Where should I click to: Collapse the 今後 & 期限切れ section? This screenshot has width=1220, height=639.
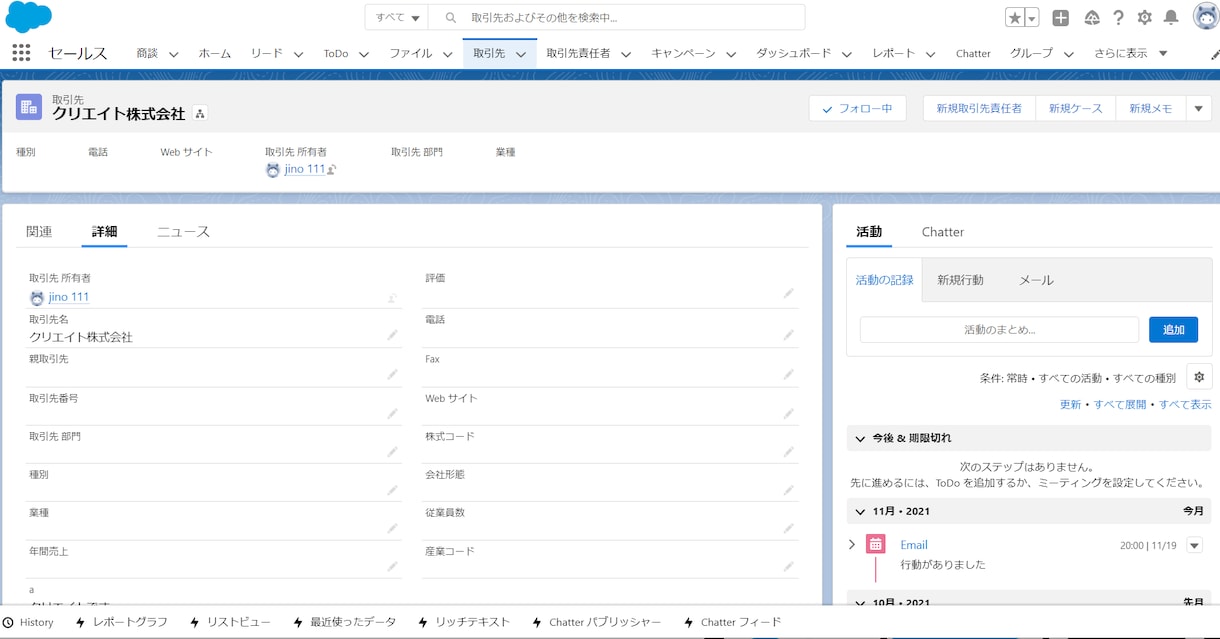(859, 438)
